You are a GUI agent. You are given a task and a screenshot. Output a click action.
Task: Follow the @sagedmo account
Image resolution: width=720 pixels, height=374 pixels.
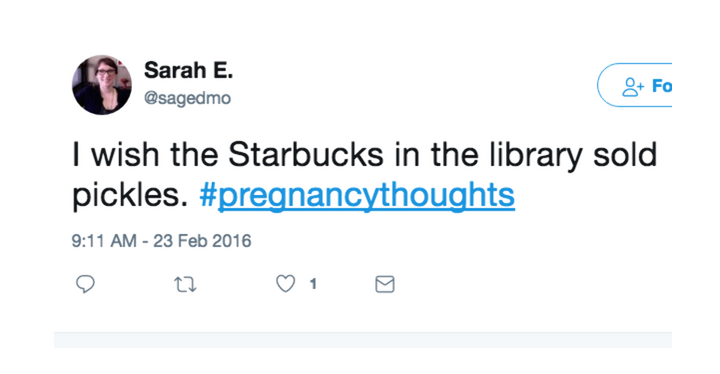[x=635, y=85]
